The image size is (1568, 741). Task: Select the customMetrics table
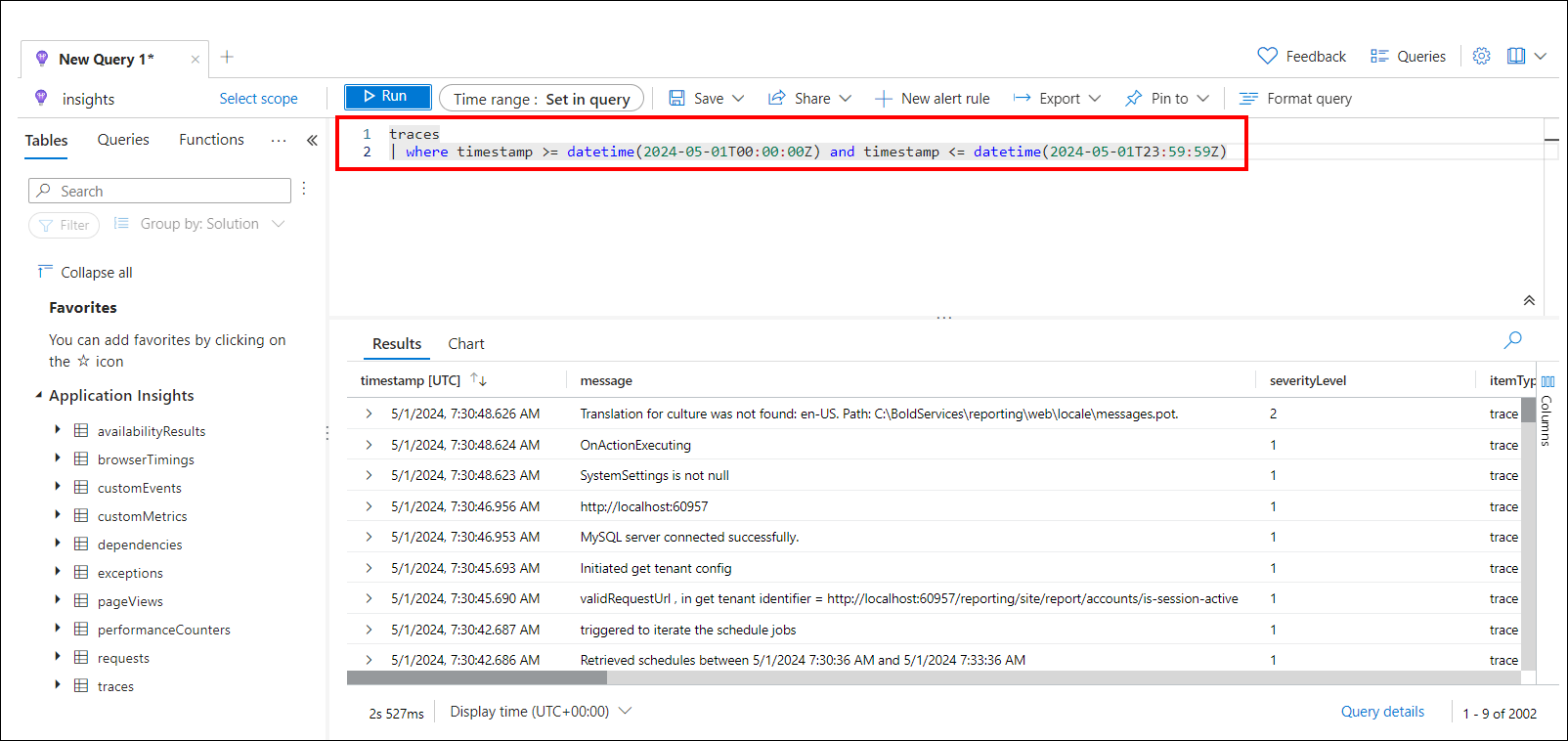(142, 516)
